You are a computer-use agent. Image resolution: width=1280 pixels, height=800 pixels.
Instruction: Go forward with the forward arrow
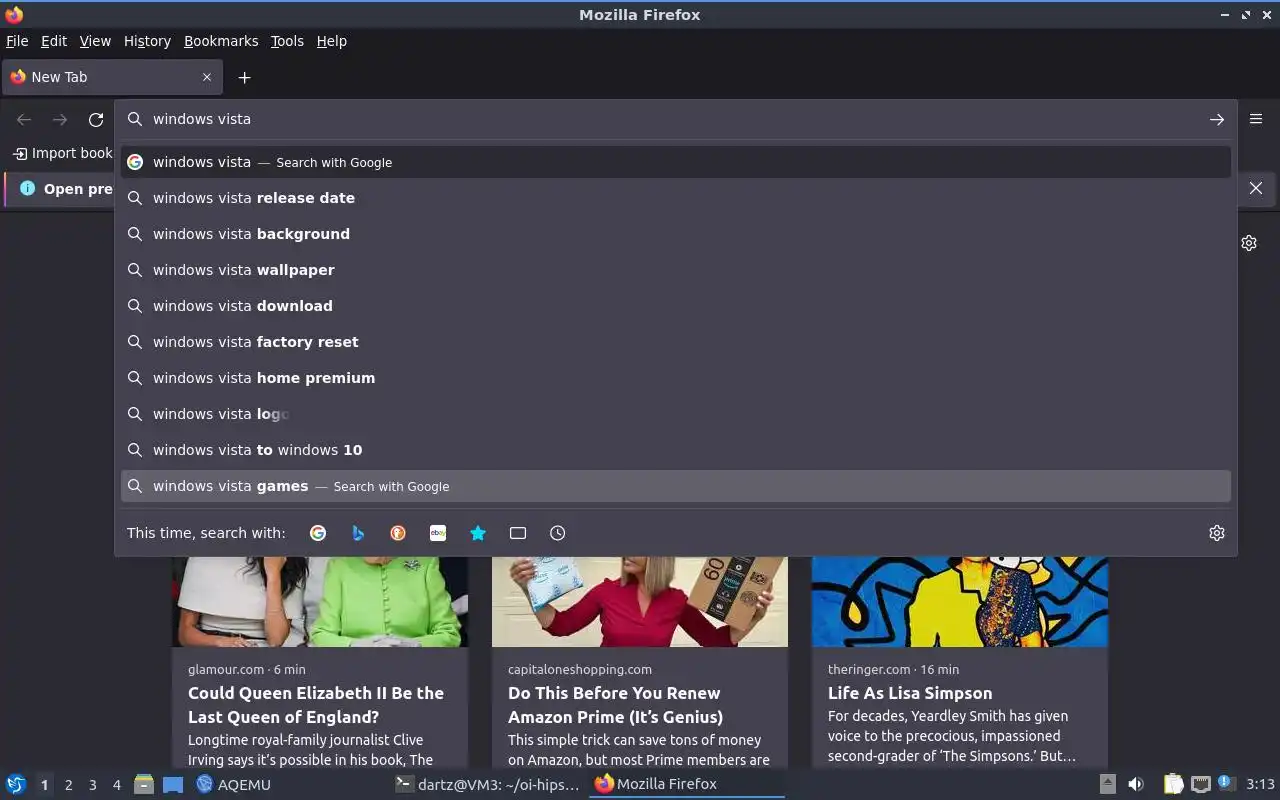click(60, 119)
